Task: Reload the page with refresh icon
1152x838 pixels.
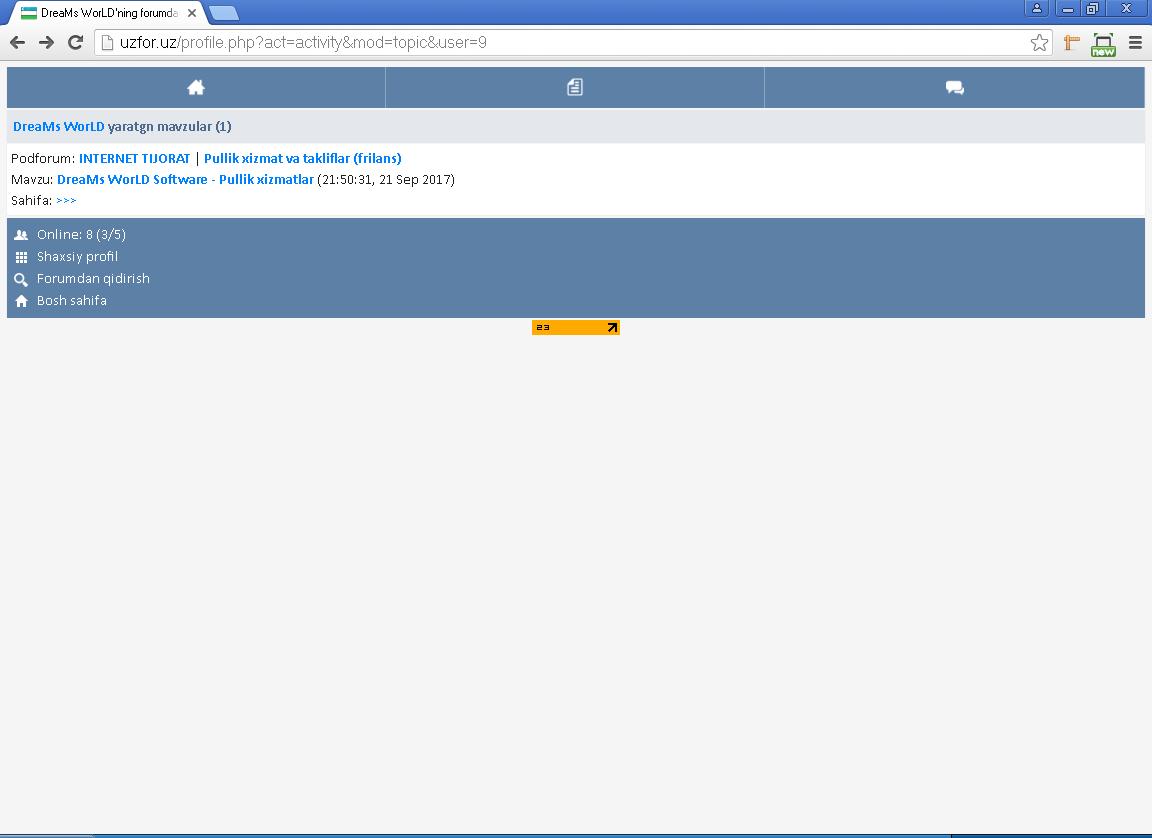Action: (x=75, y=42)
